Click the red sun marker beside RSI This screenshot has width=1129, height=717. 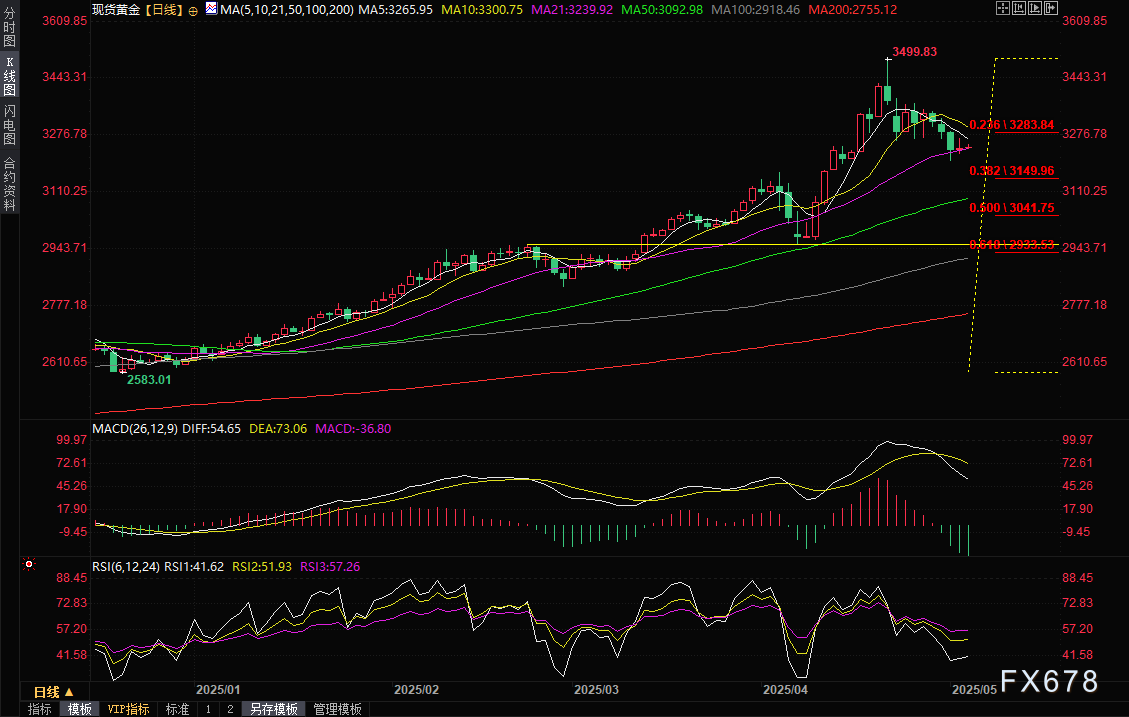tap(29, 565)
